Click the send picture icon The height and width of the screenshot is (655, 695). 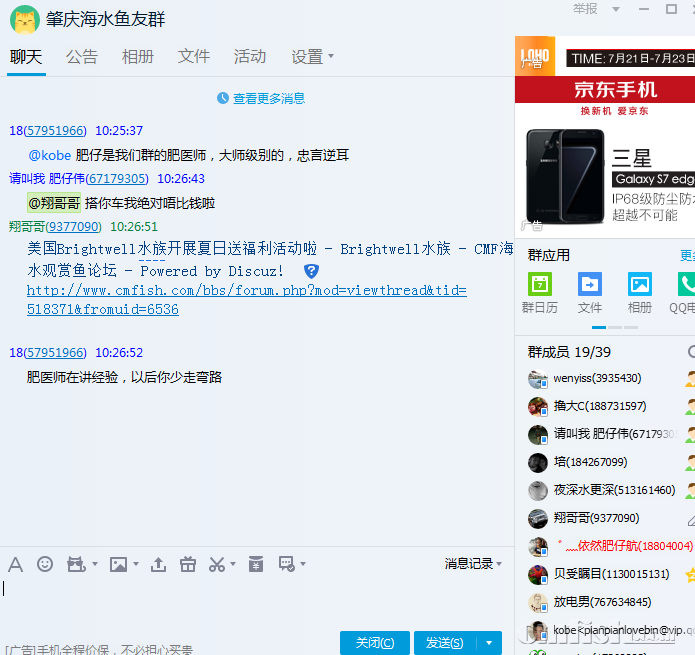[118, 564]
